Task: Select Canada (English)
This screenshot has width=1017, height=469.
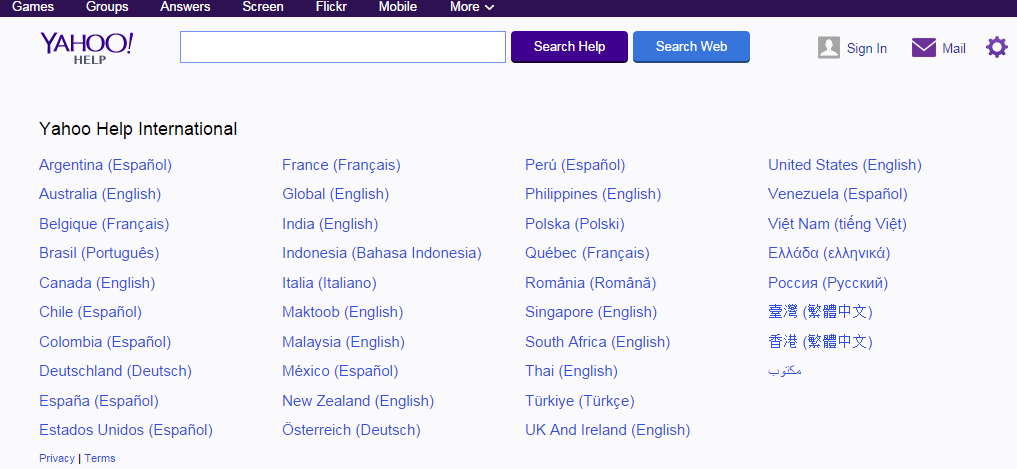Action: tap(97, 283)
